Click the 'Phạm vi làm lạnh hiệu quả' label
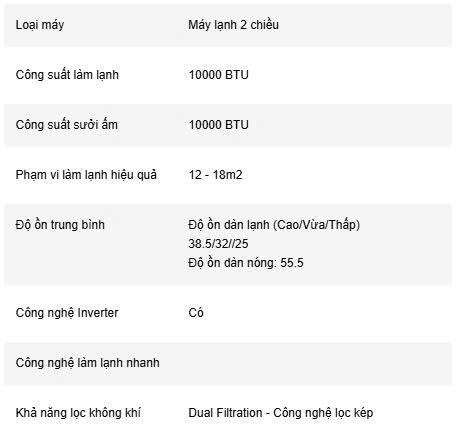The width and height of the screenshot is (456, 441). 86,175
